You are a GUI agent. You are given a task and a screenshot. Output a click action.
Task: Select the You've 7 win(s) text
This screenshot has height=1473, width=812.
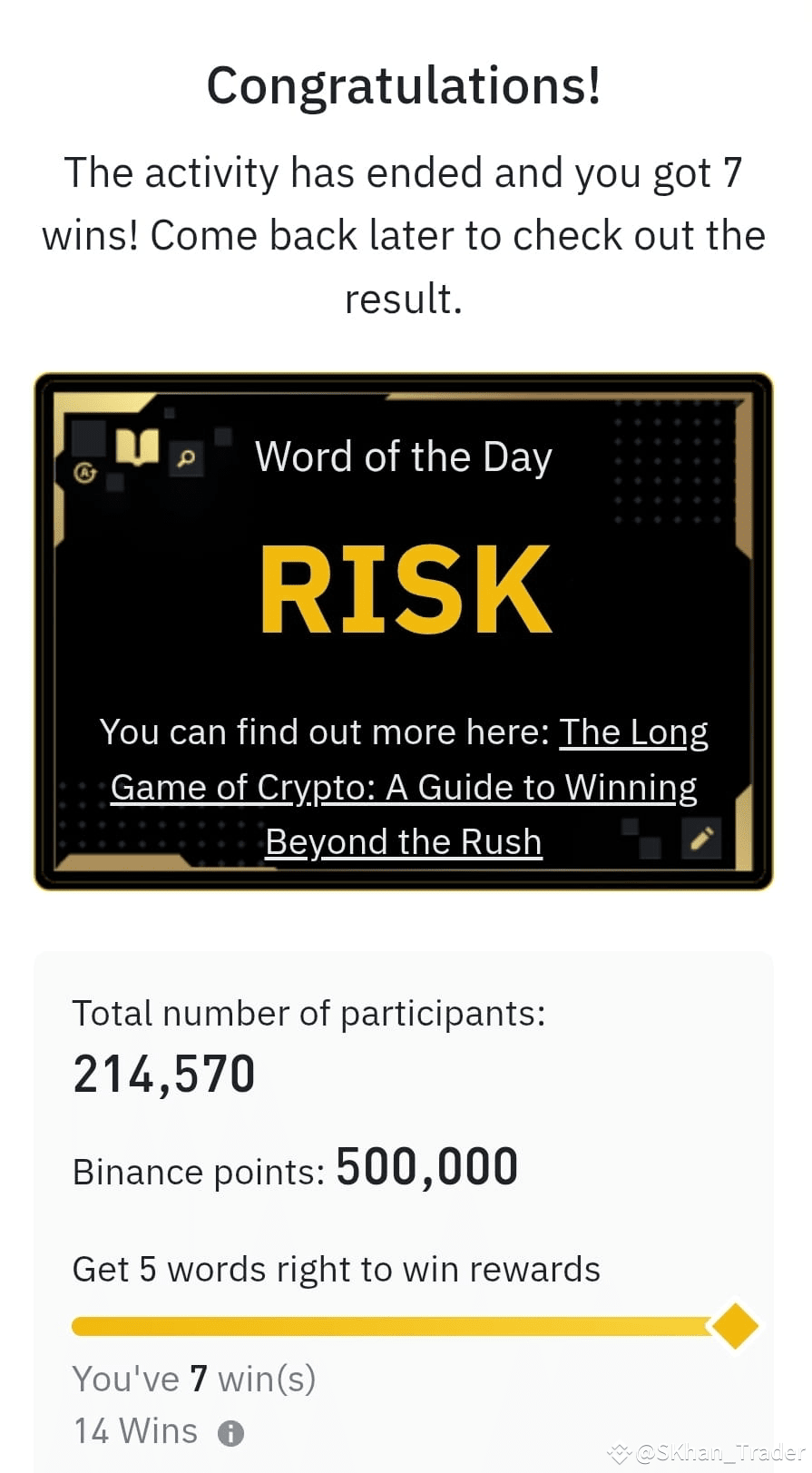pyautogui.click(x=193, y=1378)
